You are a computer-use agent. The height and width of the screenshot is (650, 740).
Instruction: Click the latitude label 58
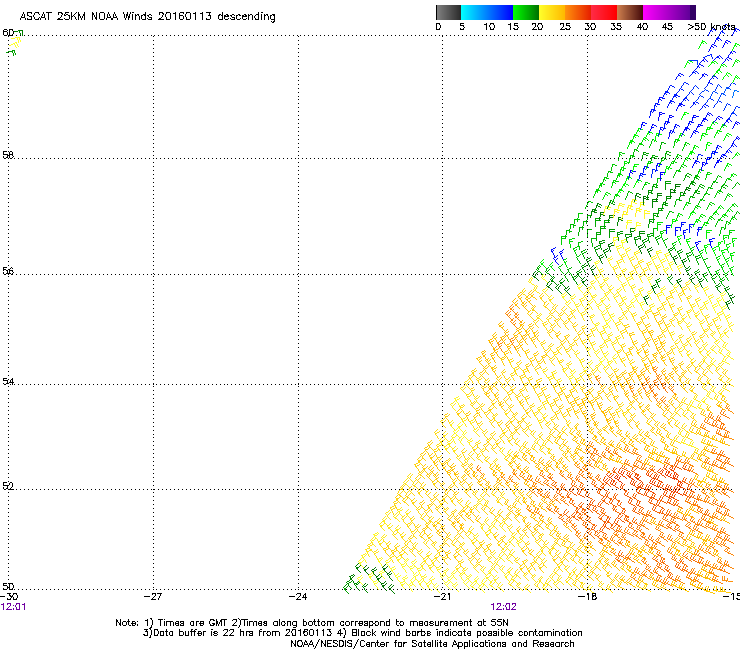click(8, 155)
